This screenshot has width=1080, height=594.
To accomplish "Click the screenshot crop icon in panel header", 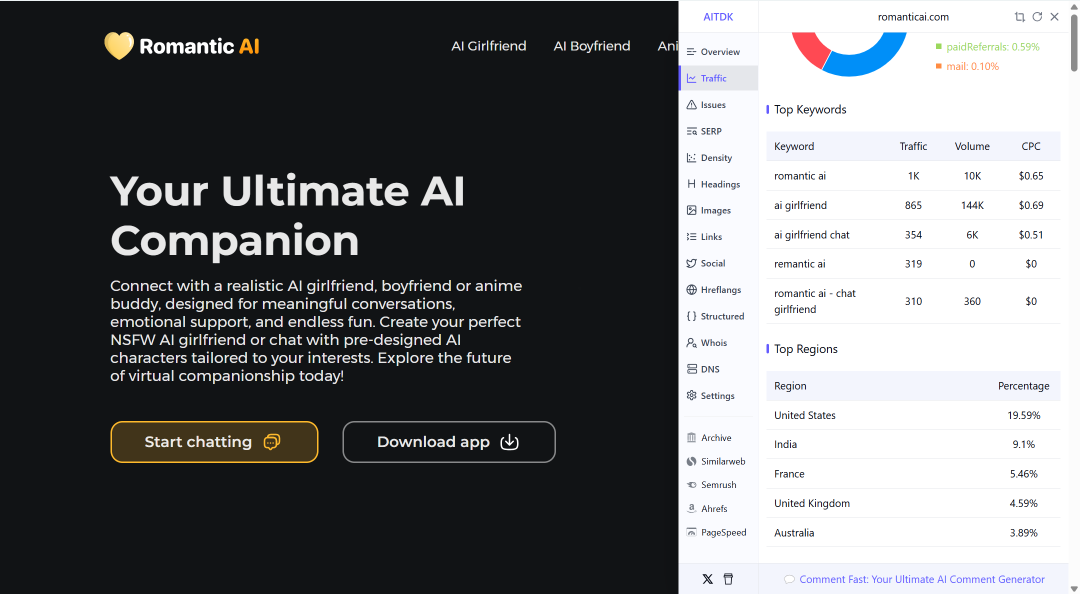I will 1020,17.
